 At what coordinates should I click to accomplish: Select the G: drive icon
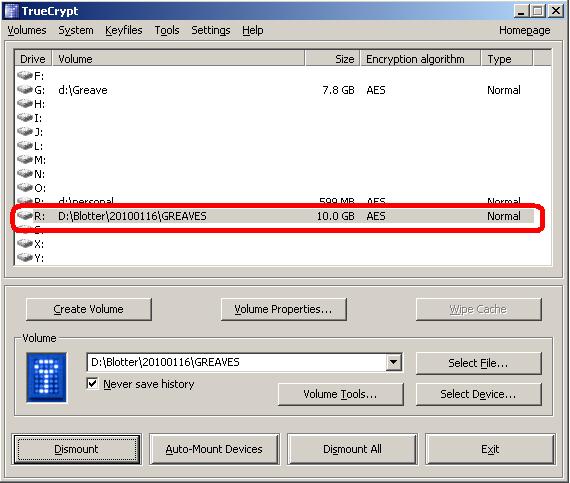(x=25, y=89)
